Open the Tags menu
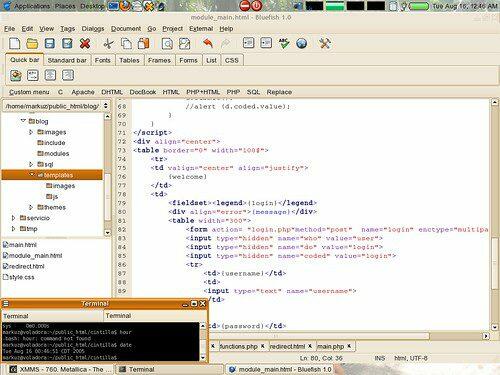The width and height of the screenshot is (500, 375). coord(67,29)
